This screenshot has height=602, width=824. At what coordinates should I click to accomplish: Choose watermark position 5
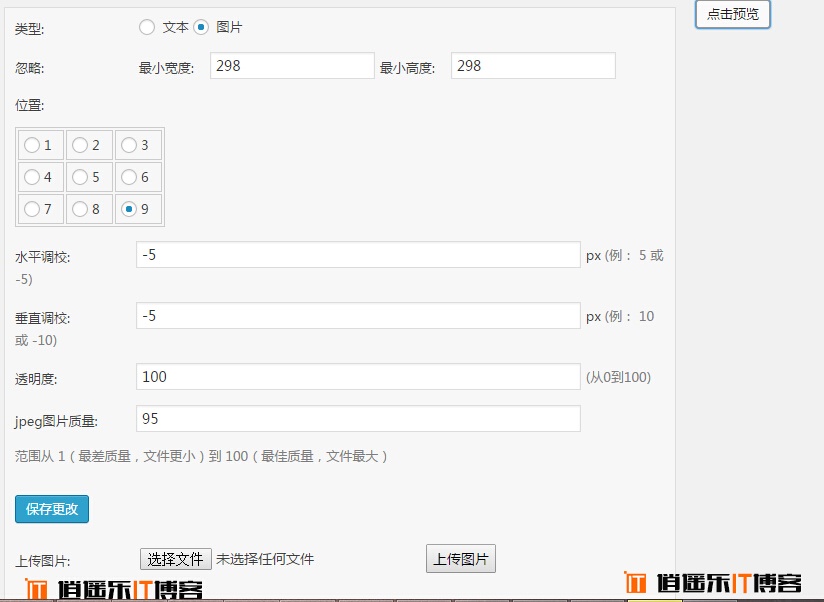click(x=80, y=177)
